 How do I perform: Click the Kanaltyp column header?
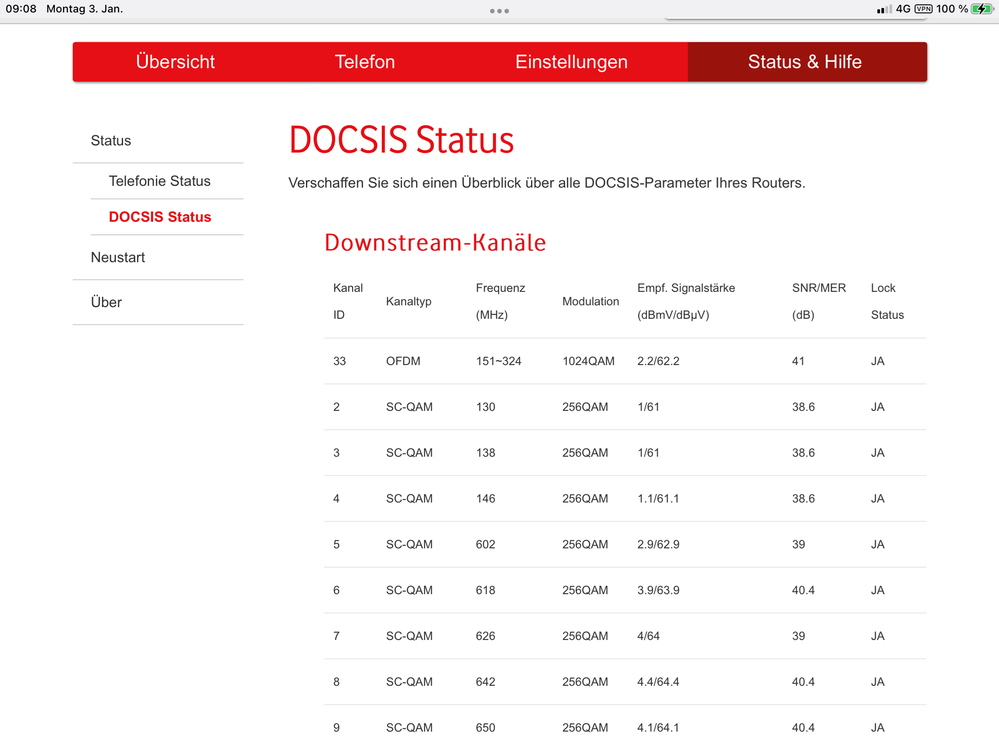point(408,301)
